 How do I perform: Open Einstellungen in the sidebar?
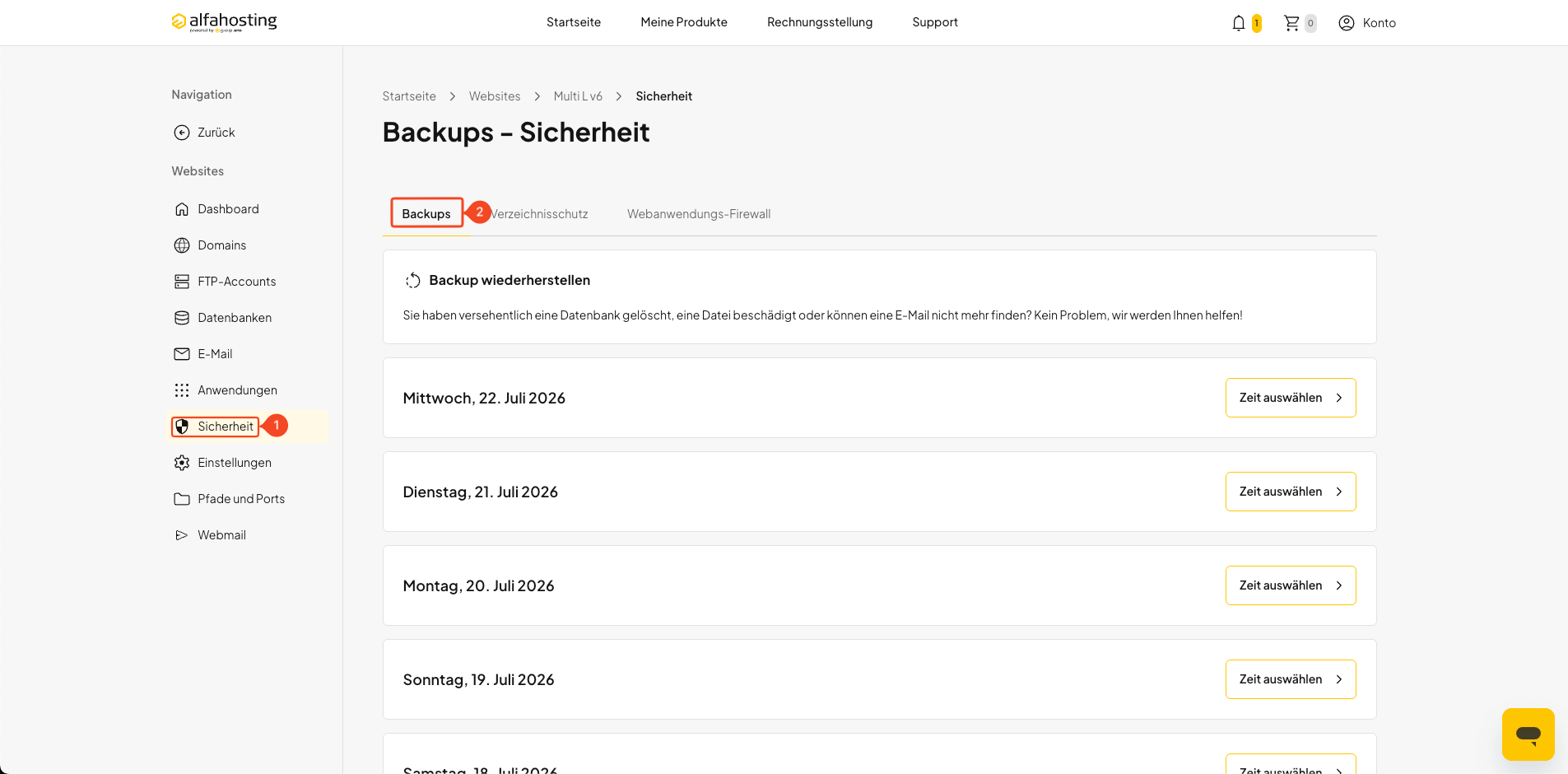point(235,463)
